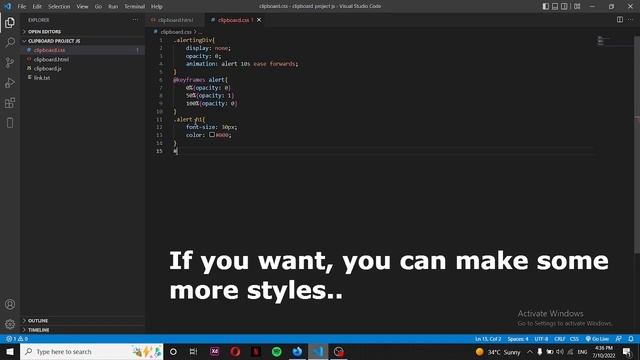Expand the Outline section
The image size is (640, 360).
click(82, 320)
